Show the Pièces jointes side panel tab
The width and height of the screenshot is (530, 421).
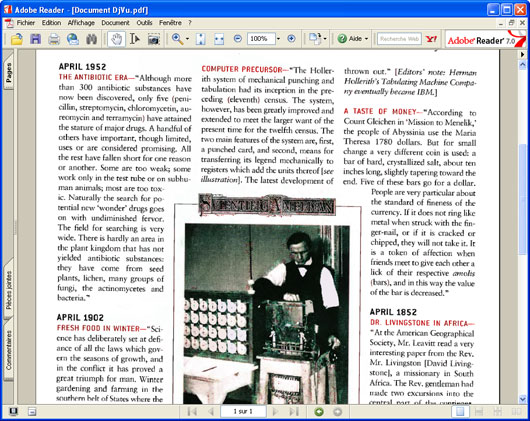pos(9,290)
